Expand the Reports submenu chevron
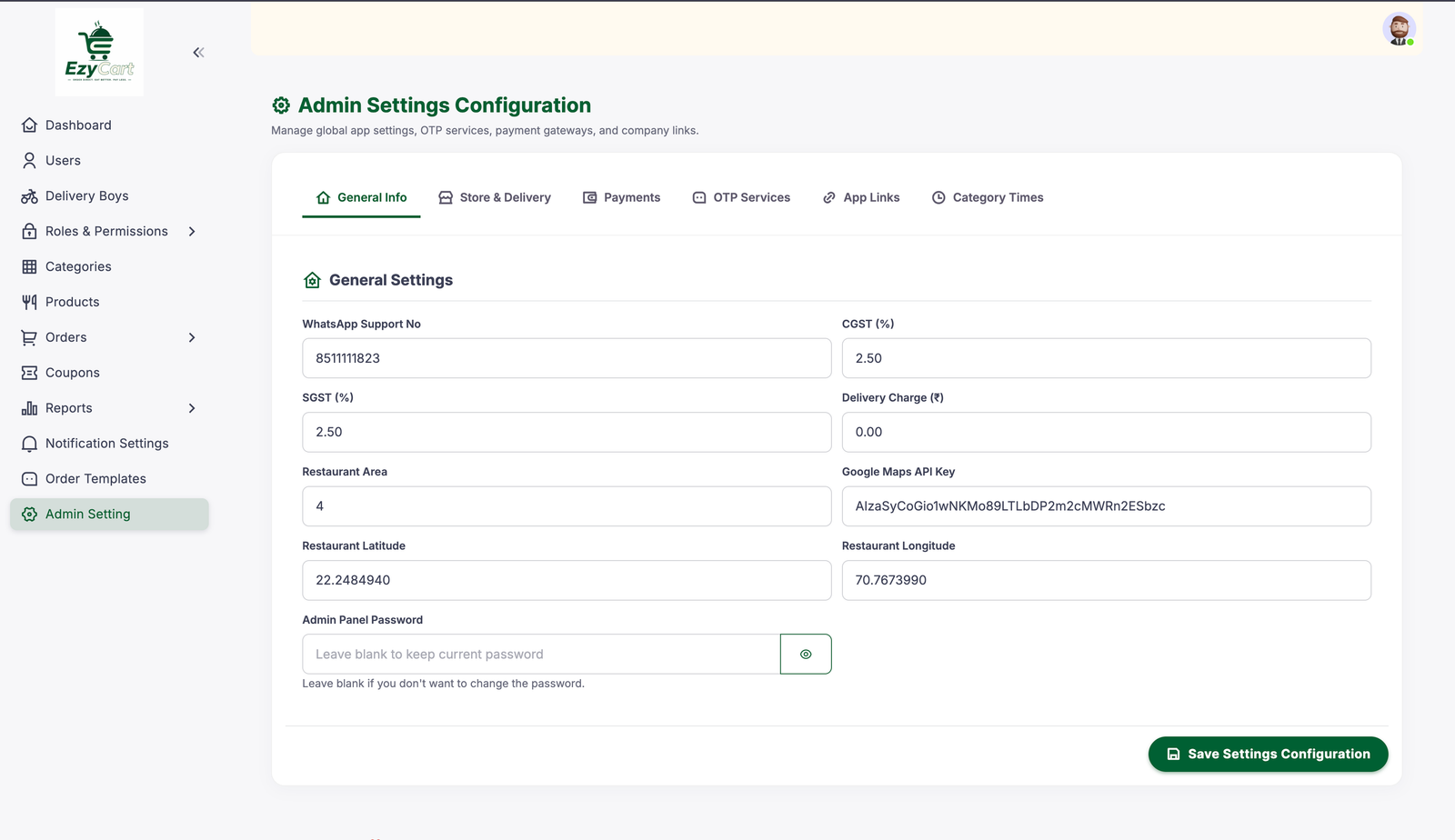The height and width of the screenshot is (840, 1455). 192,409
